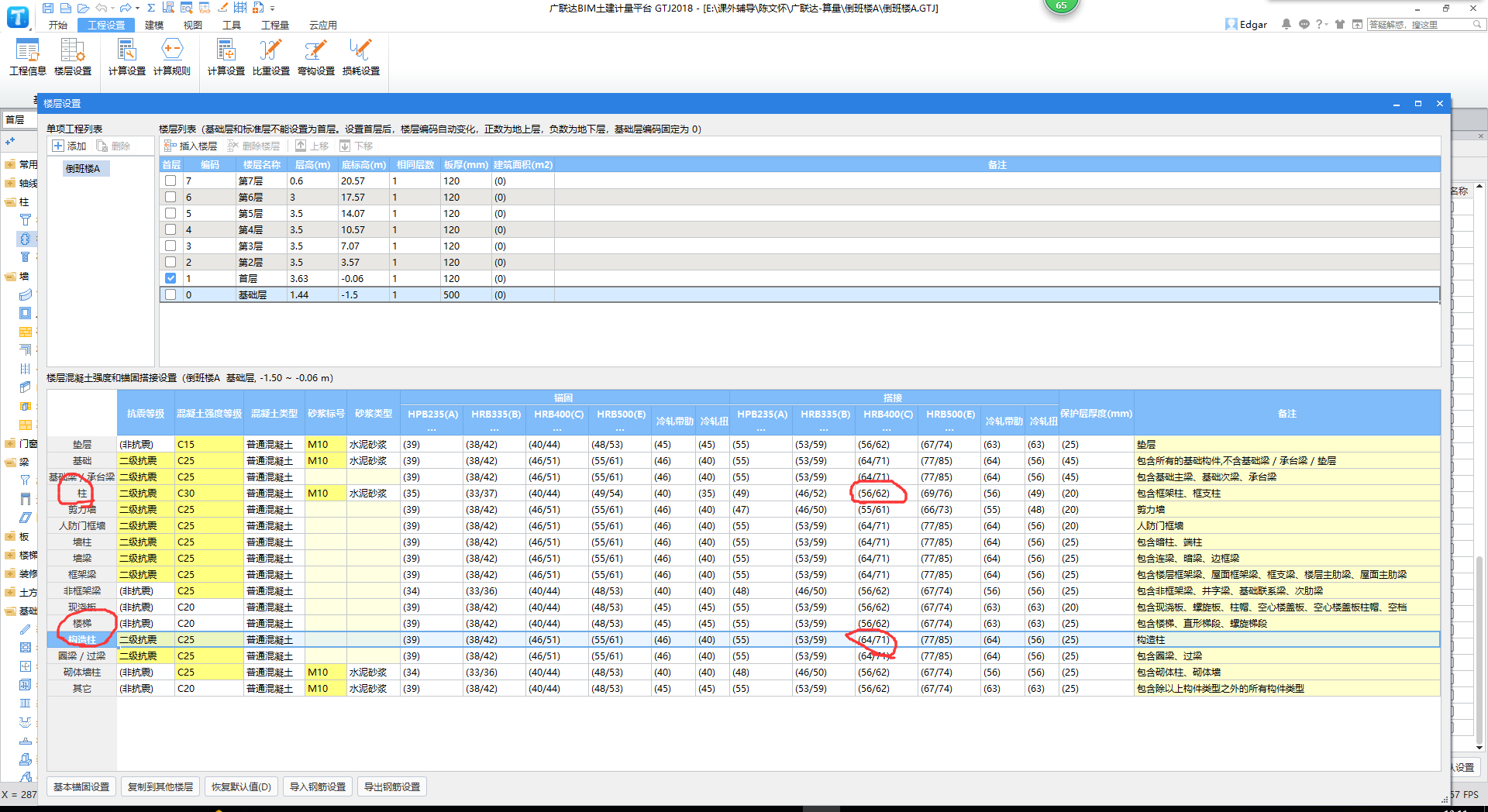
Task: Open 楼层设置 floor settings tool
Action: [73, 57]
